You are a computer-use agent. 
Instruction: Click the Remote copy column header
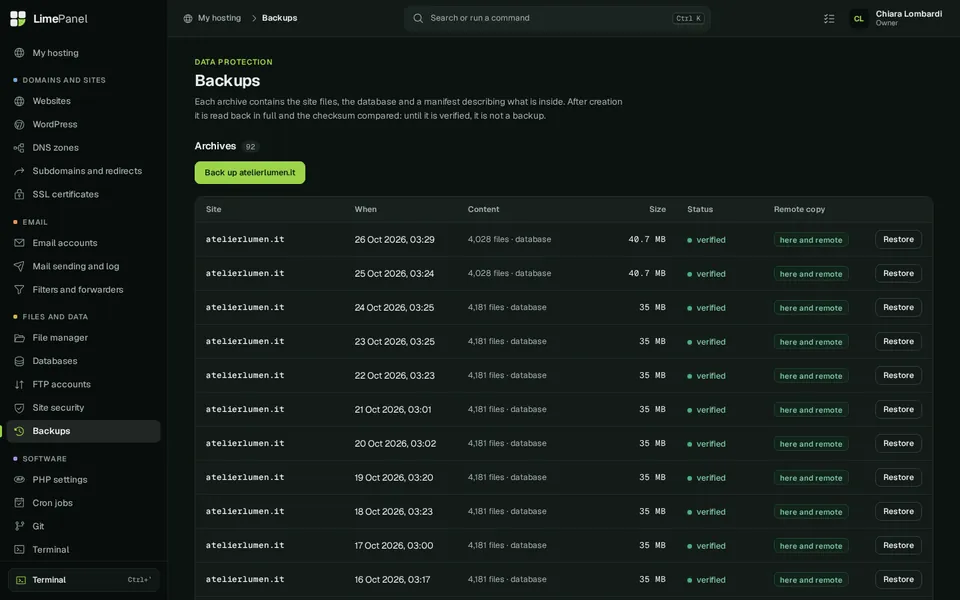coord(799,209)
